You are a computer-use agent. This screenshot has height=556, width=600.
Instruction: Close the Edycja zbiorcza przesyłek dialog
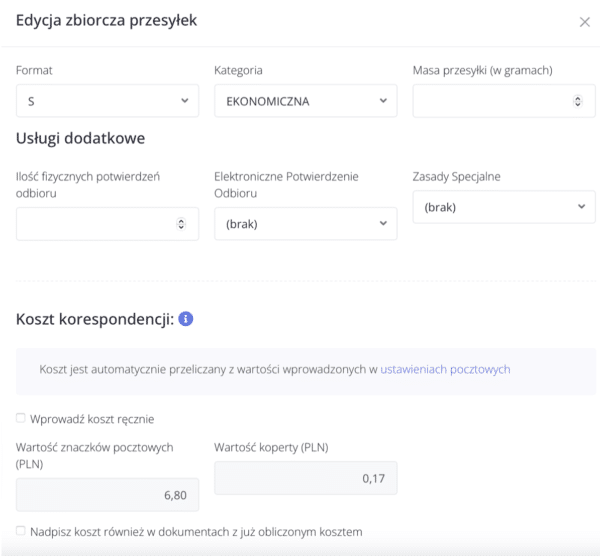(x=585, y=22)
